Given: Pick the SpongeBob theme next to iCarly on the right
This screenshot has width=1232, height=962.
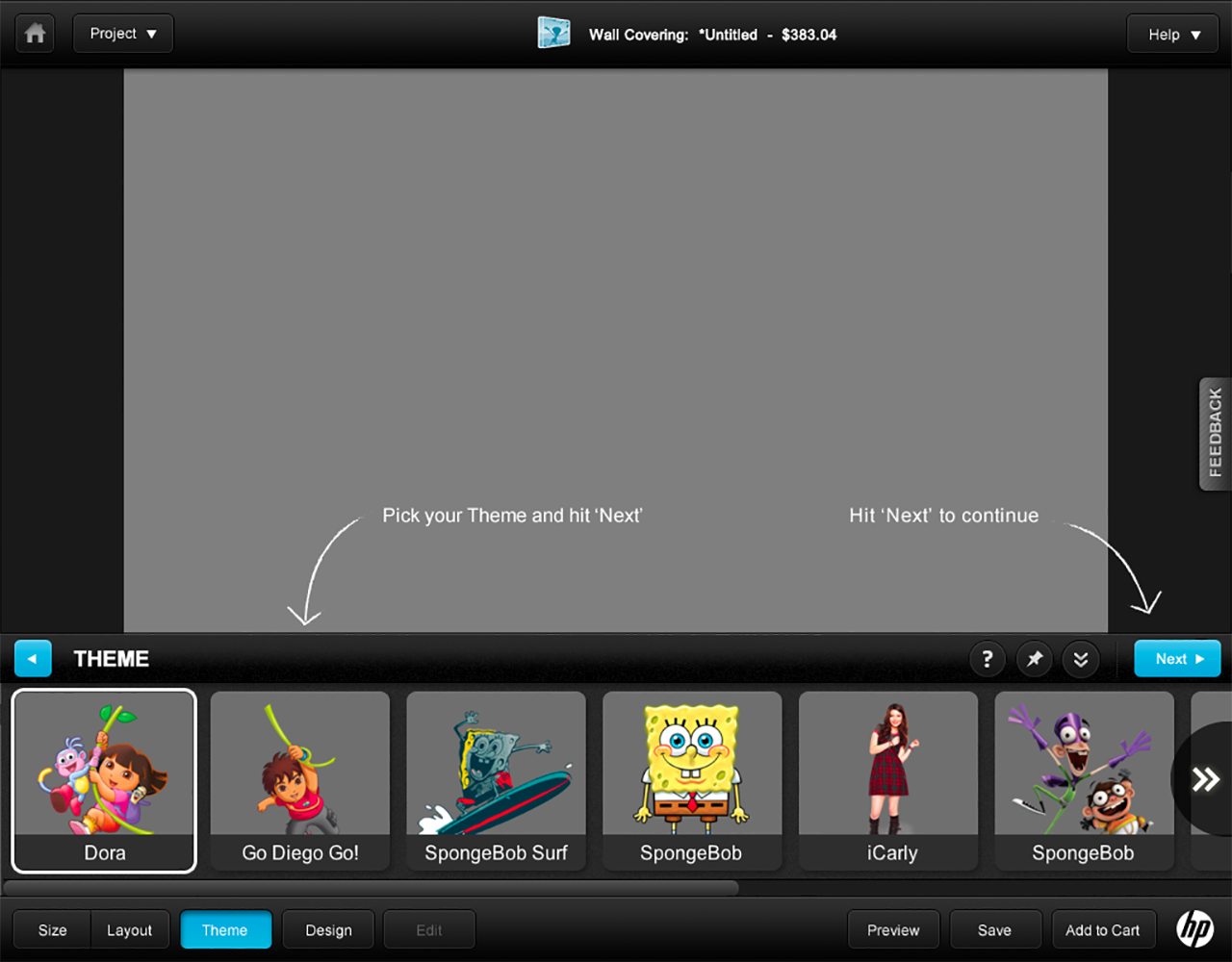Looking at the screenshot, I should tap(1084, 781).
